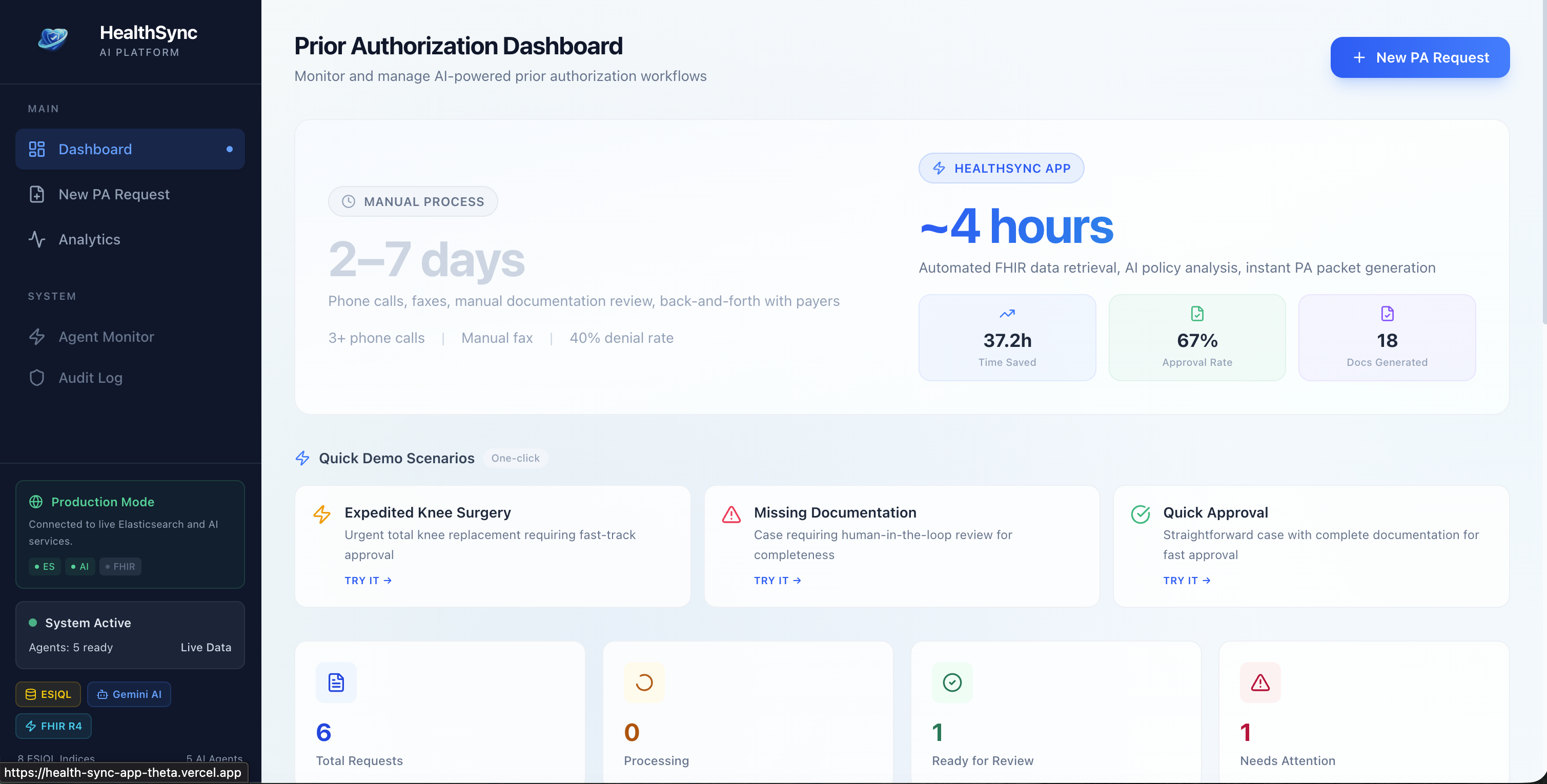Click the Approval Rate stat card
Screen dimensions: 1547x784
click(x=1196, y=337)
